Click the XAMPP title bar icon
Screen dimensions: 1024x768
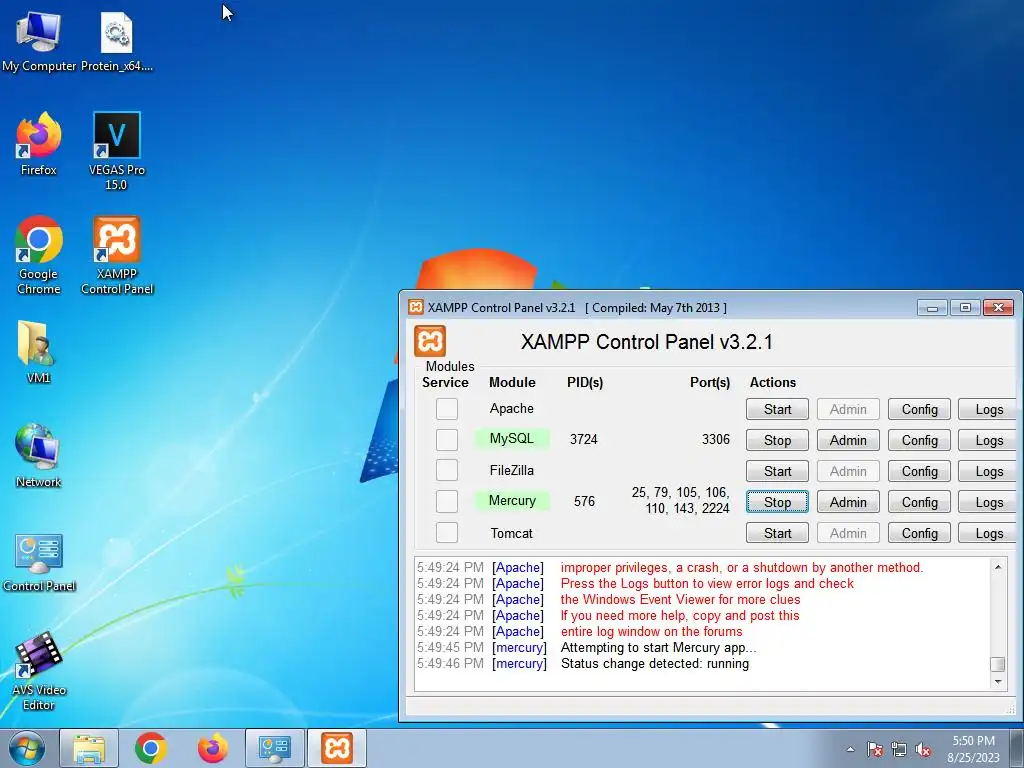pos(415,308)
